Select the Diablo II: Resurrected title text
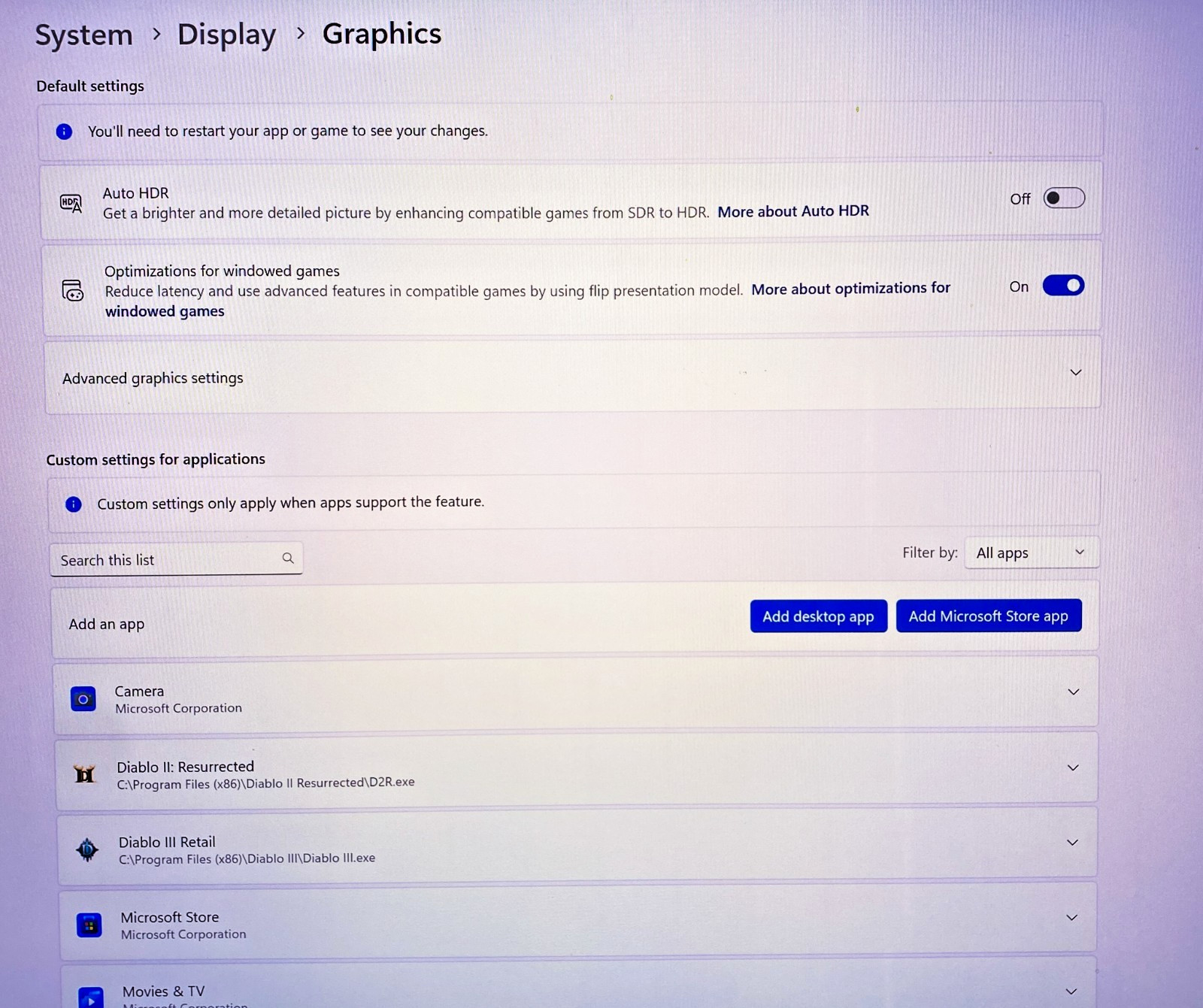Screen dimensions: 1203x1008 [x=186, y=767]
